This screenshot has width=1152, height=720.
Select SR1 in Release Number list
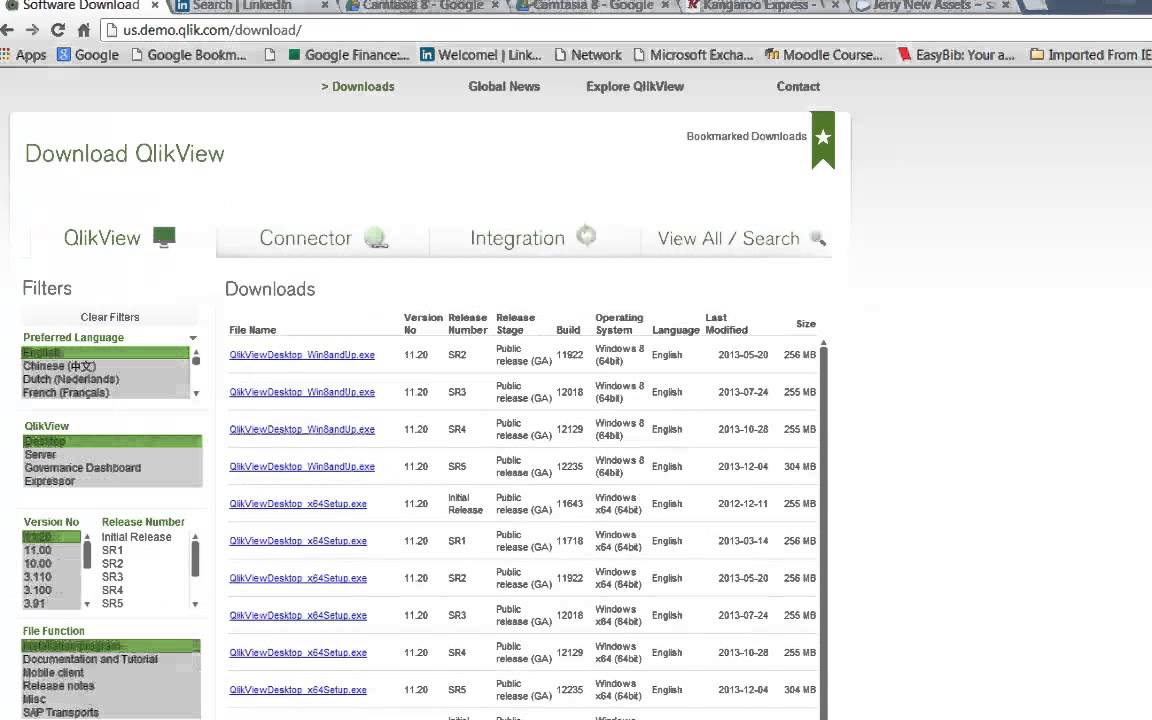(112, 550)
